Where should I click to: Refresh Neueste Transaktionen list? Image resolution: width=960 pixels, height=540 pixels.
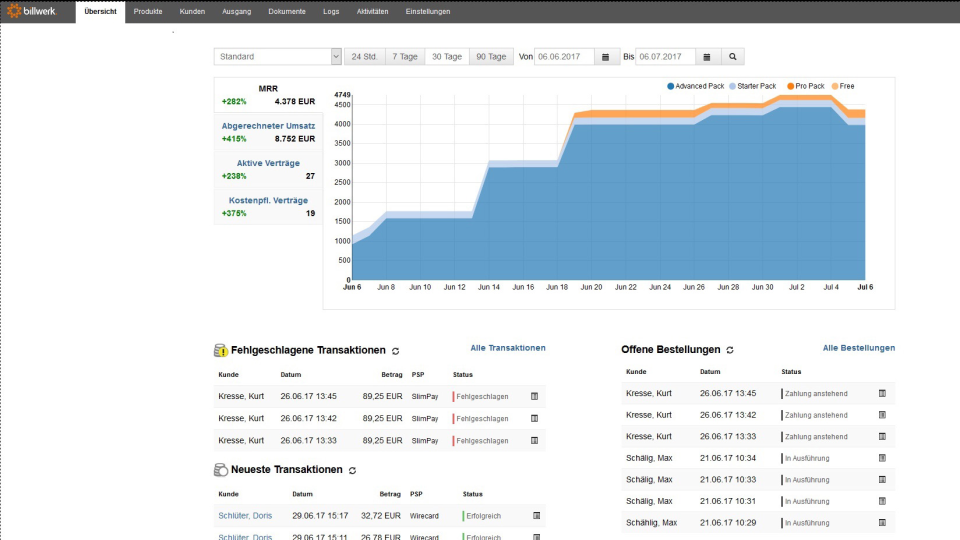click(x=352, y=470)
